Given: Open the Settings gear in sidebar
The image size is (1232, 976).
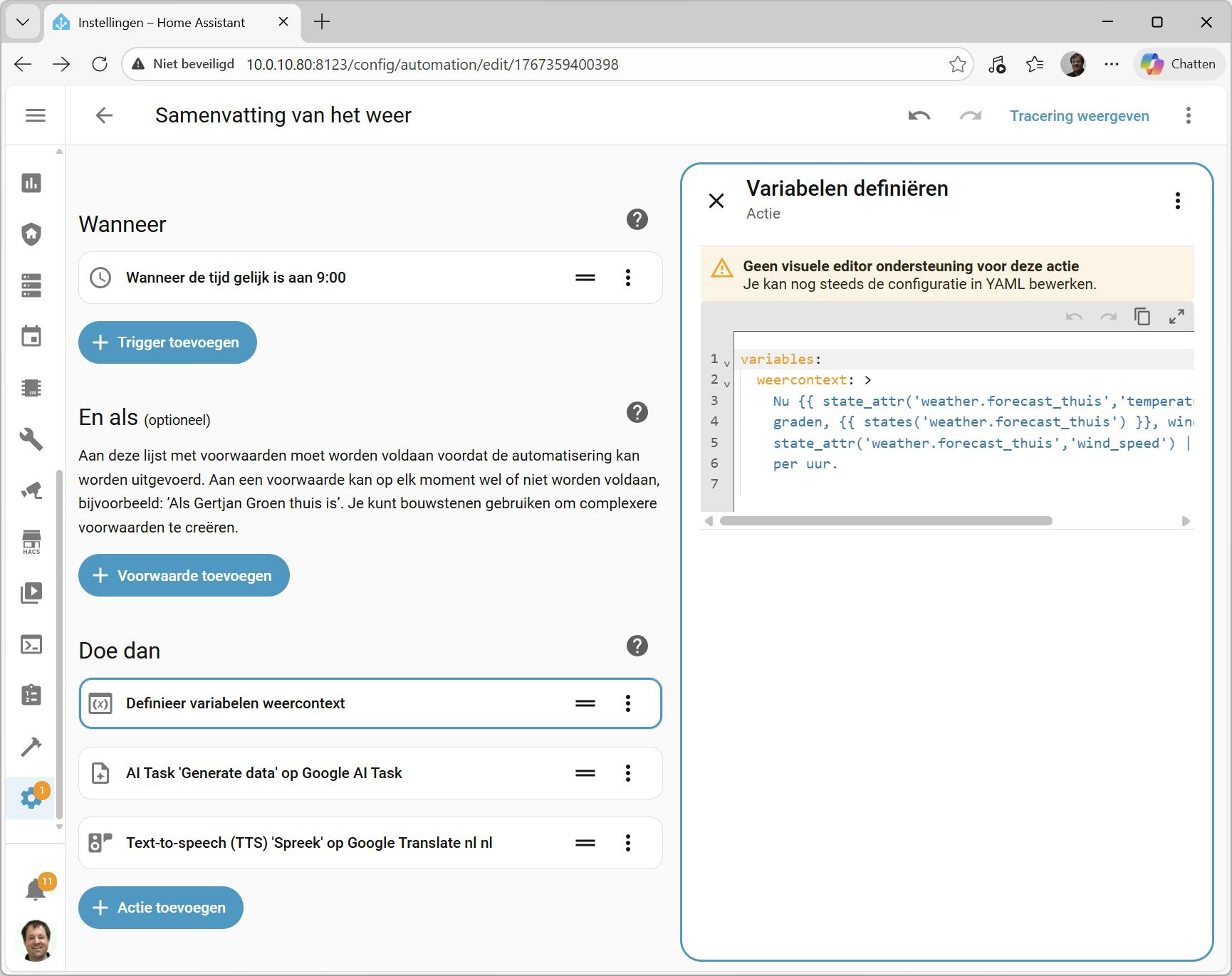Looking at the screenshot, I should point(31,797).
